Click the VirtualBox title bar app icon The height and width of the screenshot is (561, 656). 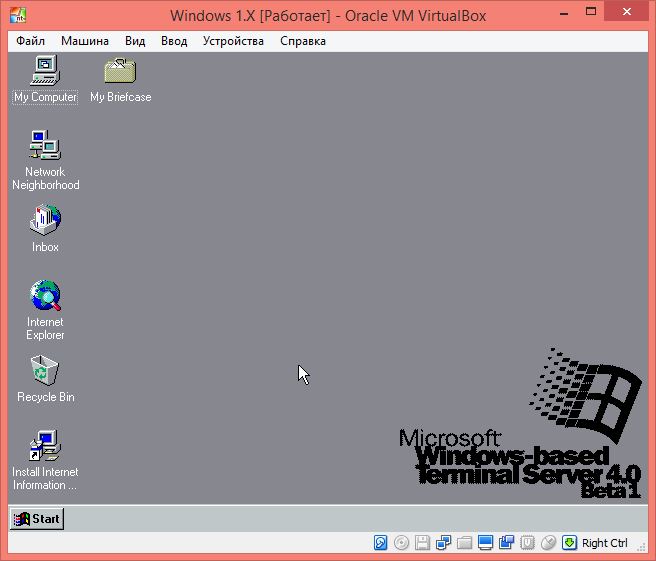click(18, 15)
